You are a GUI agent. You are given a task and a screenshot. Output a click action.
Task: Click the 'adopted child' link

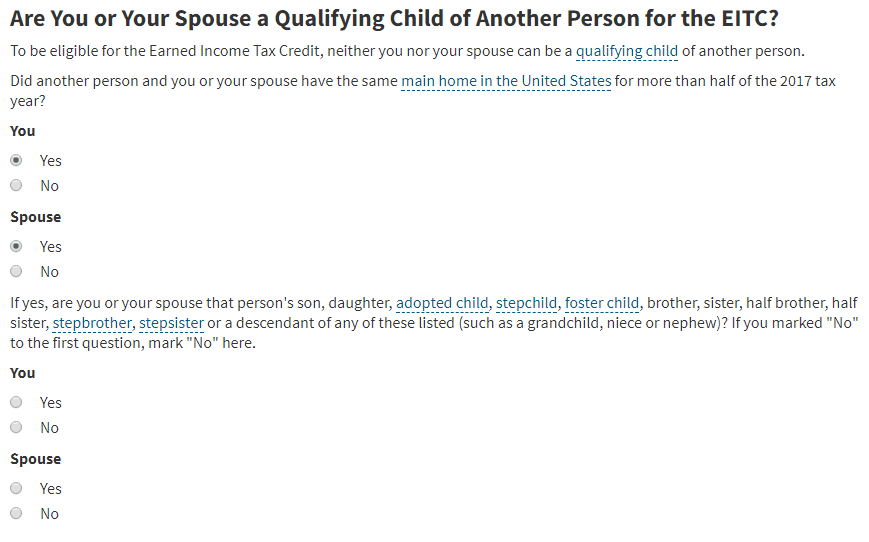442,303
